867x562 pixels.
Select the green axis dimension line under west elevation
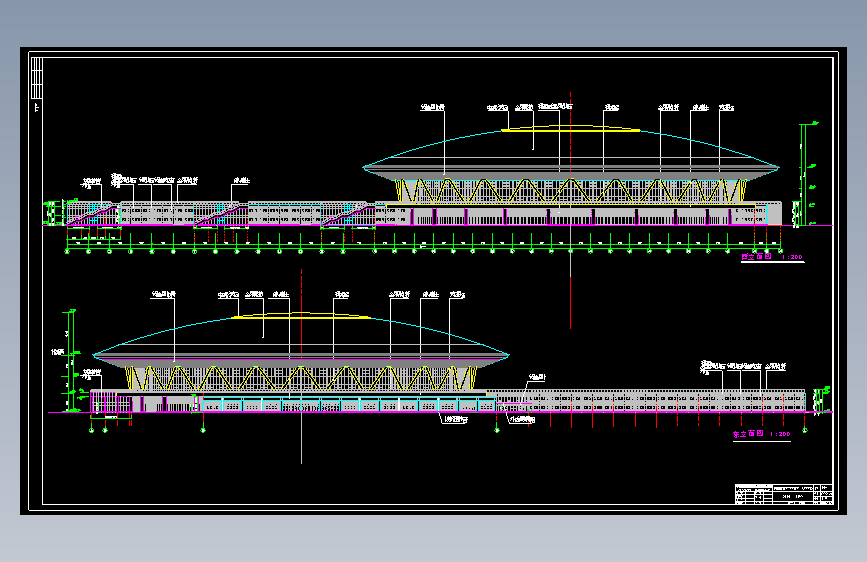point(424,243)
